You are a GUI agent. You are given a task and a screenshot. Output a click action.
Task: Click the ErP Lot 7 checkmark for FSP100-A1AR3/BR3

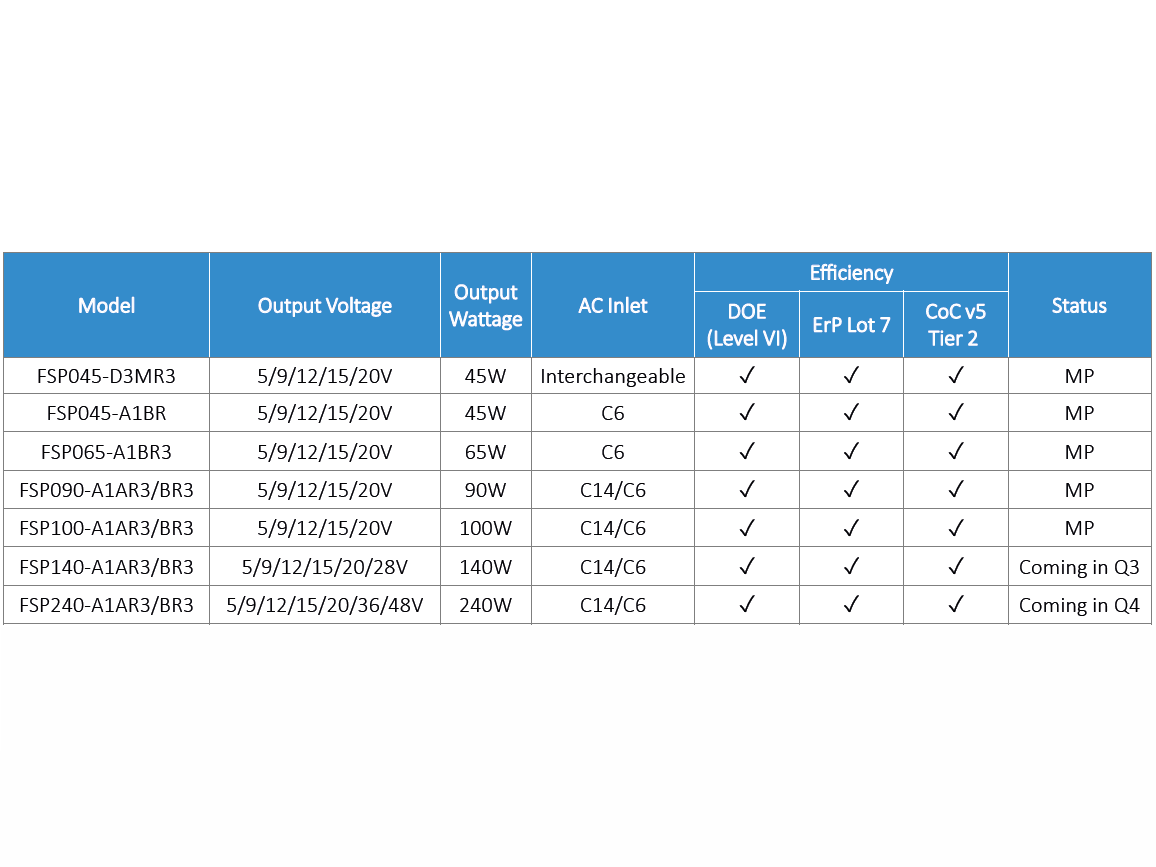click(851, 528)
